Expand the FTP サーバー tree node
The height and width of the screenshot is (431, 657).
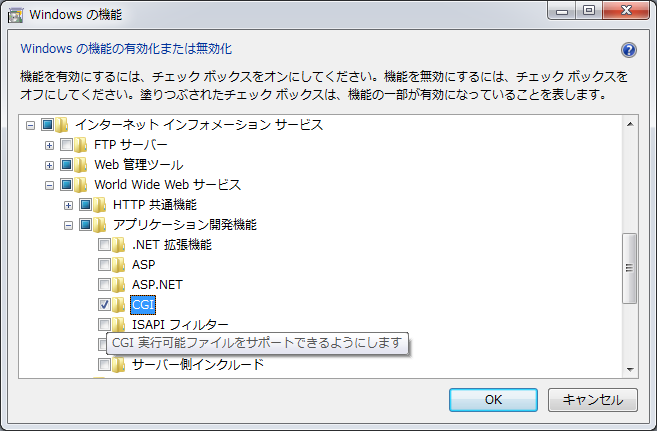[x=49, y=145]
